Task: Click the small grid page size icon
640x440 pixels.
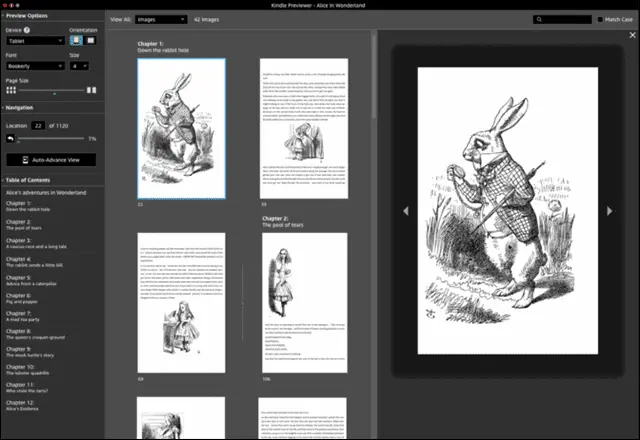Action: coord(11,90)
